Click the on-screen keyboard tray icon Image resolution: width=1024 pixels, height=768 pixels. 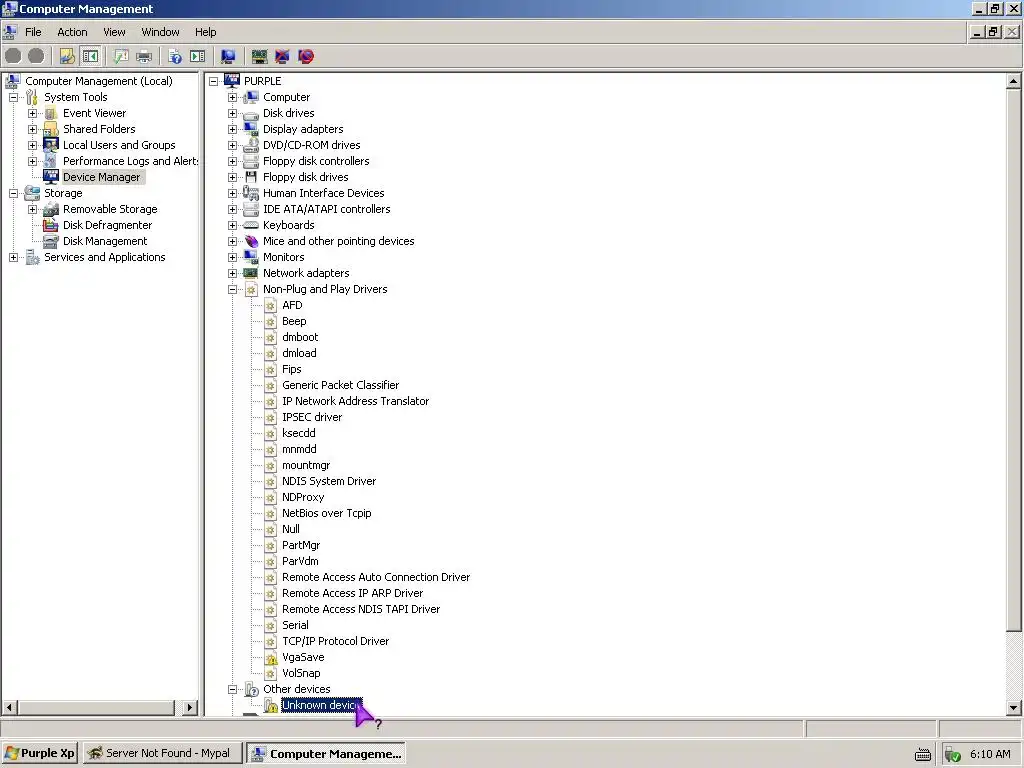click(923, 754)
